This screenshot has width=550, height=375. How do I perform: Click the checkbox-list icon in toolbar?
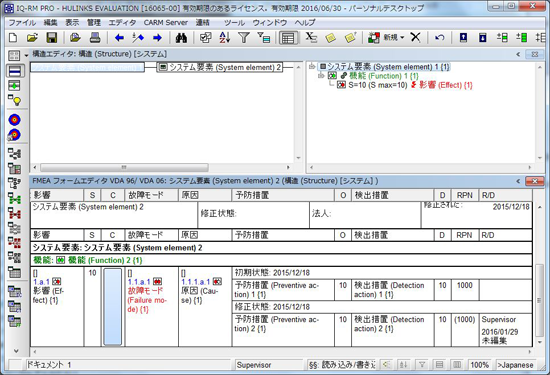pos(206,38)
